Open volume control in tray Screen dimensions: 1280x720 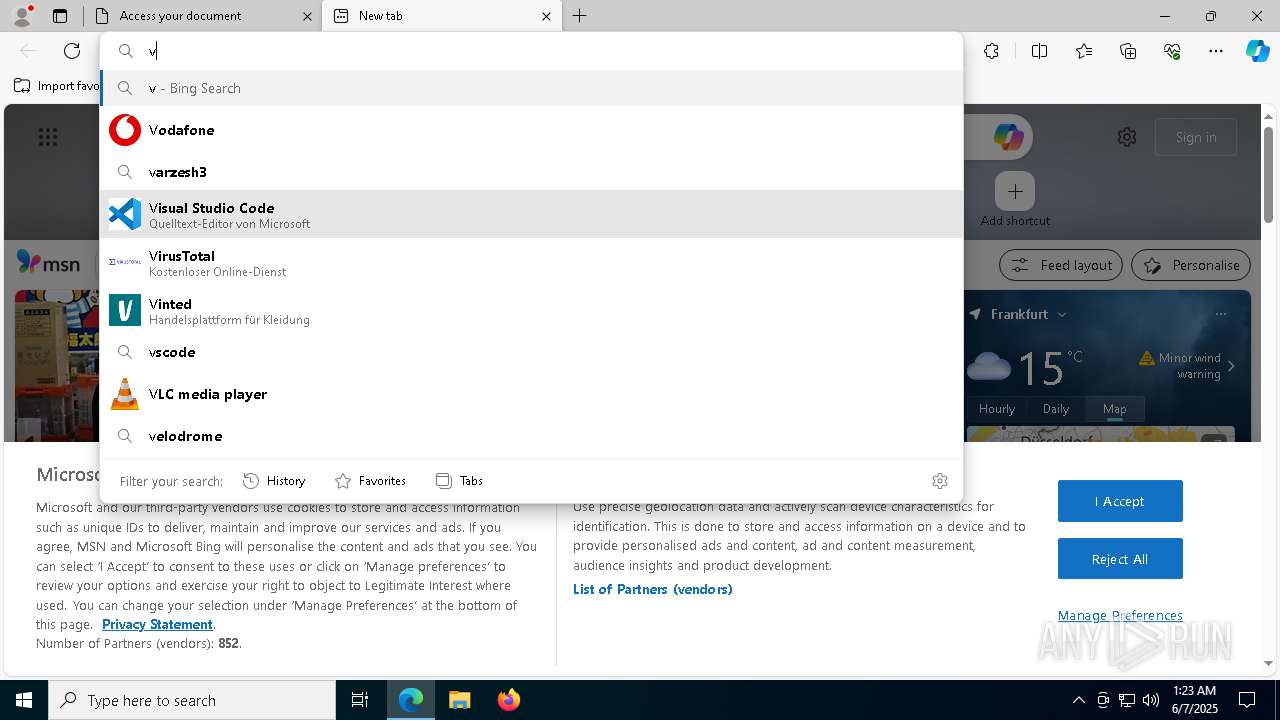[1151, 700]
